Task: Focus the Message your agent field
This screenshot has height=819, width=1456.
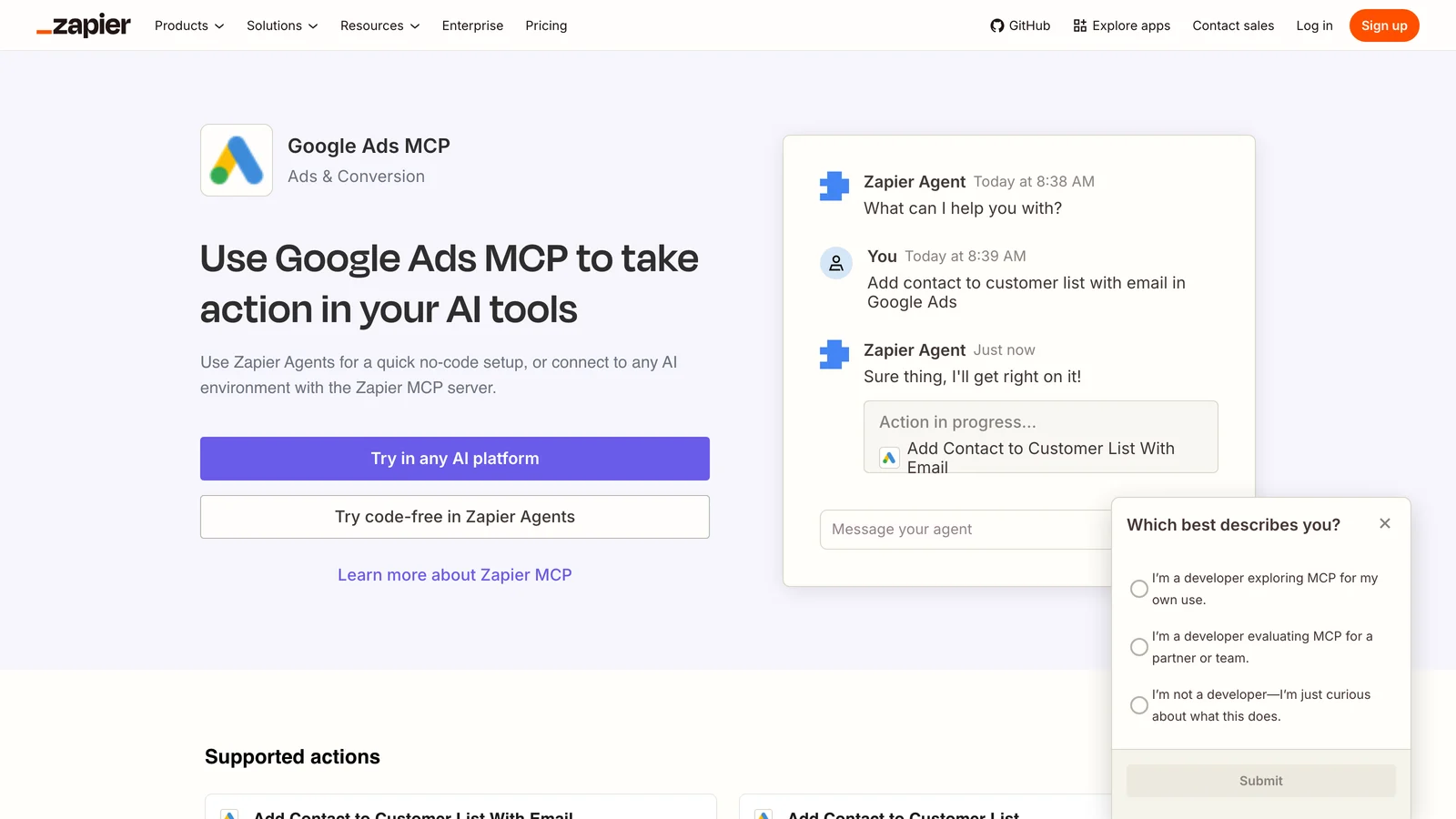Action: click(x=966, y=530)
